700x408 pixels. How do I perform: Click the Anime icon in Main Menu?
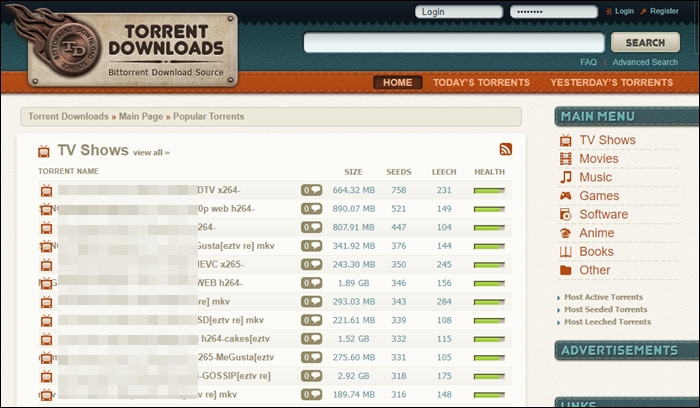coord(566,233)
